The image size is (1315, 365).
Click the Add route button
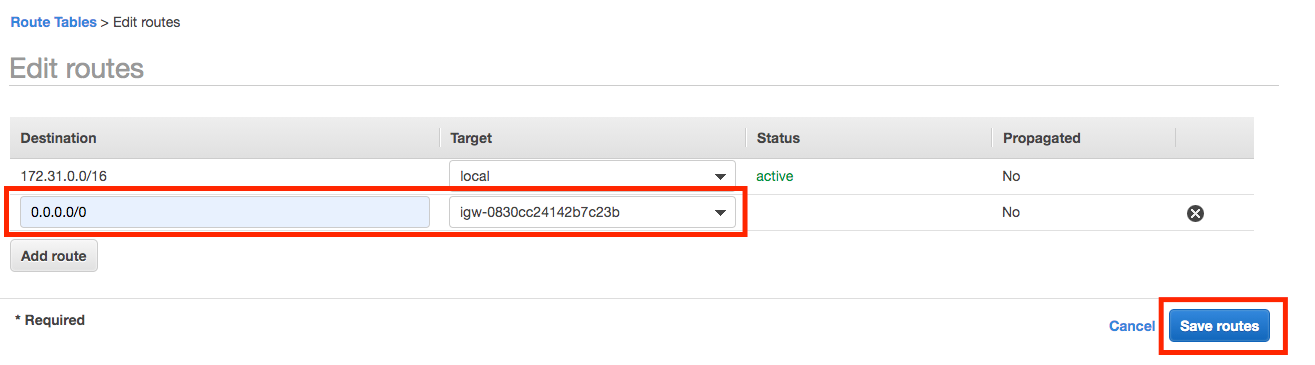54,256
